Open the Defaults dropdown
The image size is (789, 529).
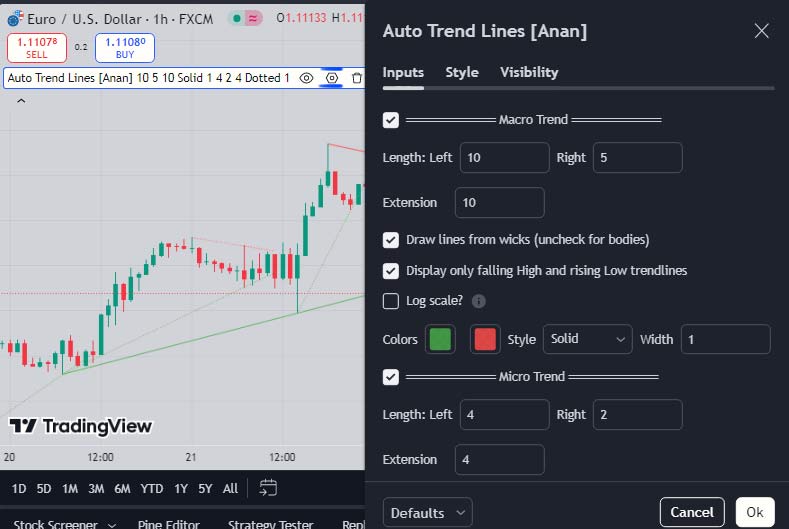click(428, 512)
